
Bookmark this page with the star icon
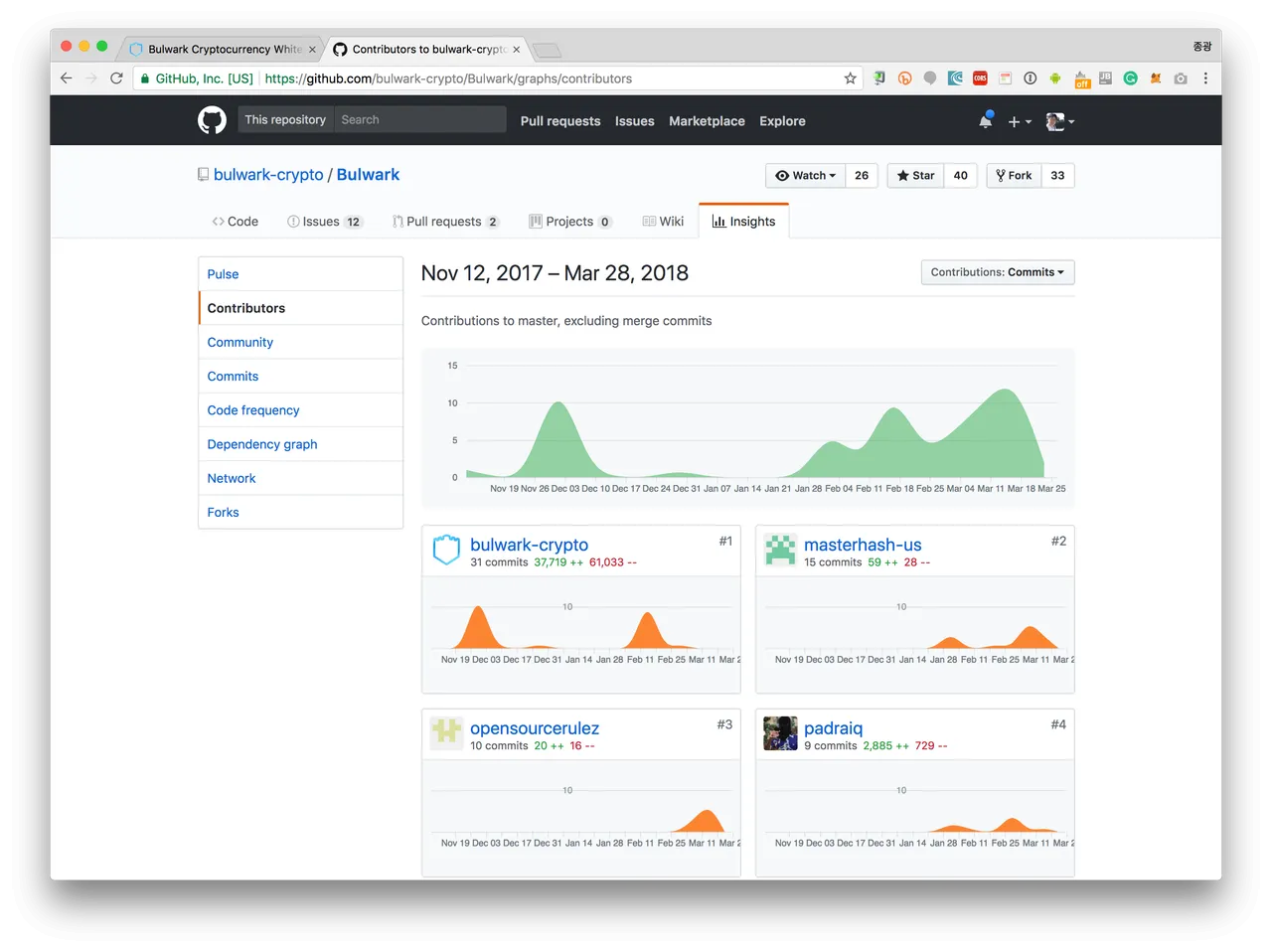(851, 79)
